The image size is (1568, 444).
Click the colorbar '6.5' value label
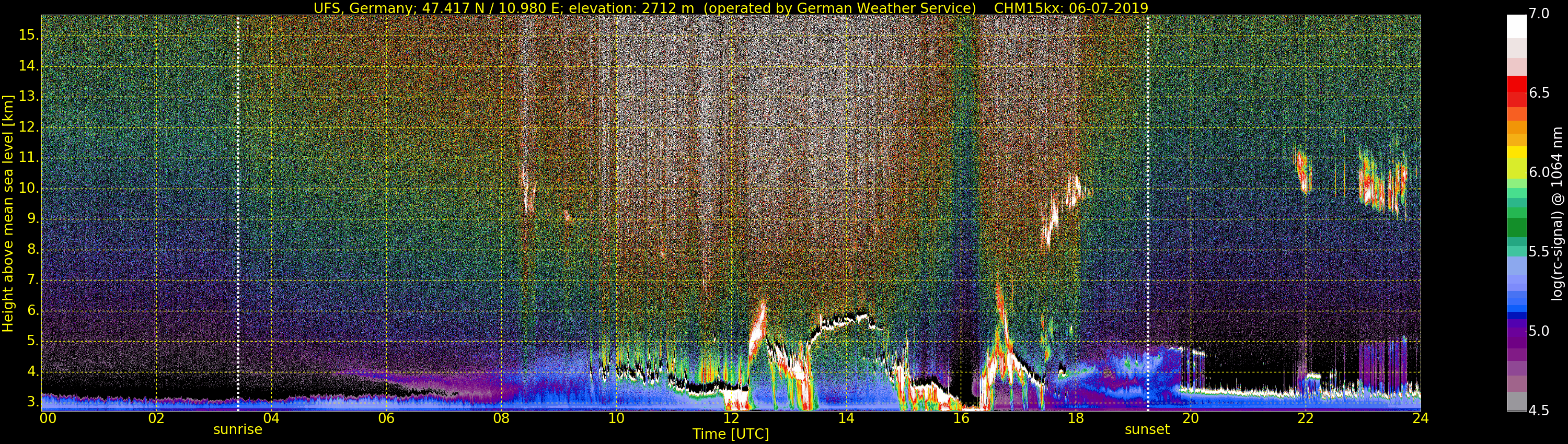[x=1539, y=93]
